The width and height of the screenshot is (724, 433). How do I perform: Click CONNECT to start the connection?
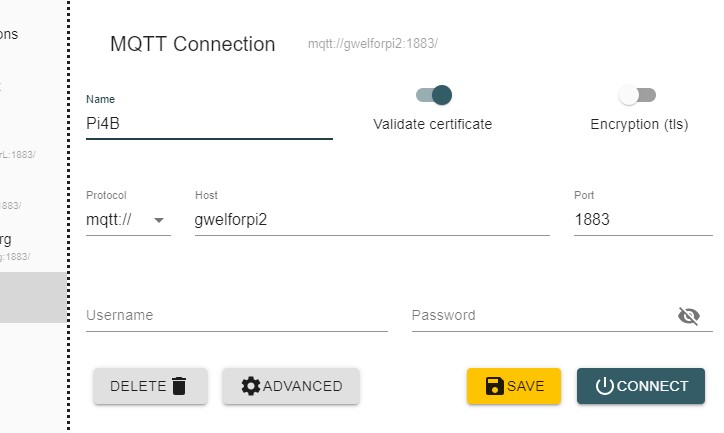(x=641, y=386)
